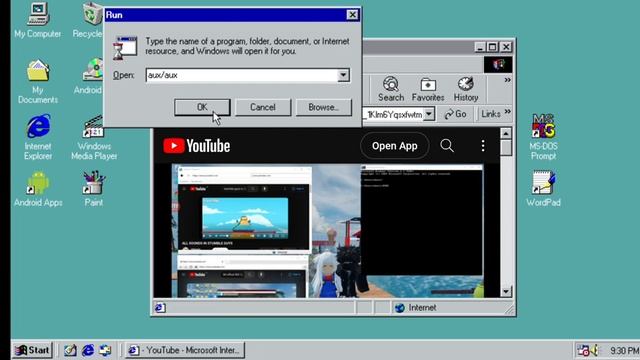The height and width of the screenshot is (360, 640).
Task: Expand the Open field dropdown in Run
Action: [344, 75]
